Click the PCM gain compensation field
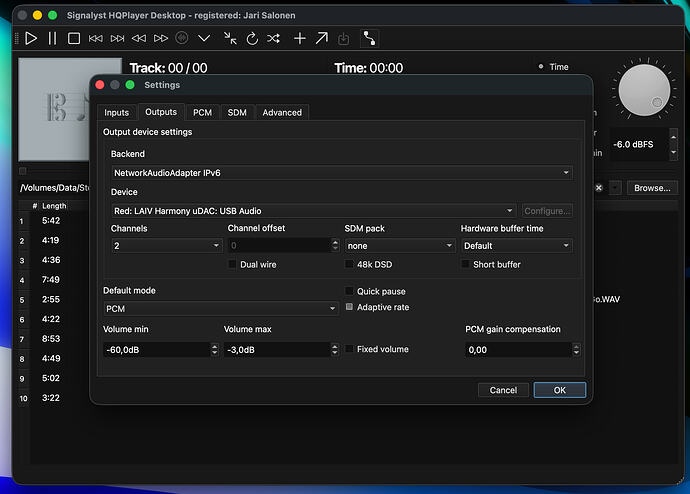Viewport: 690px width, 494px height. [518, 350]
